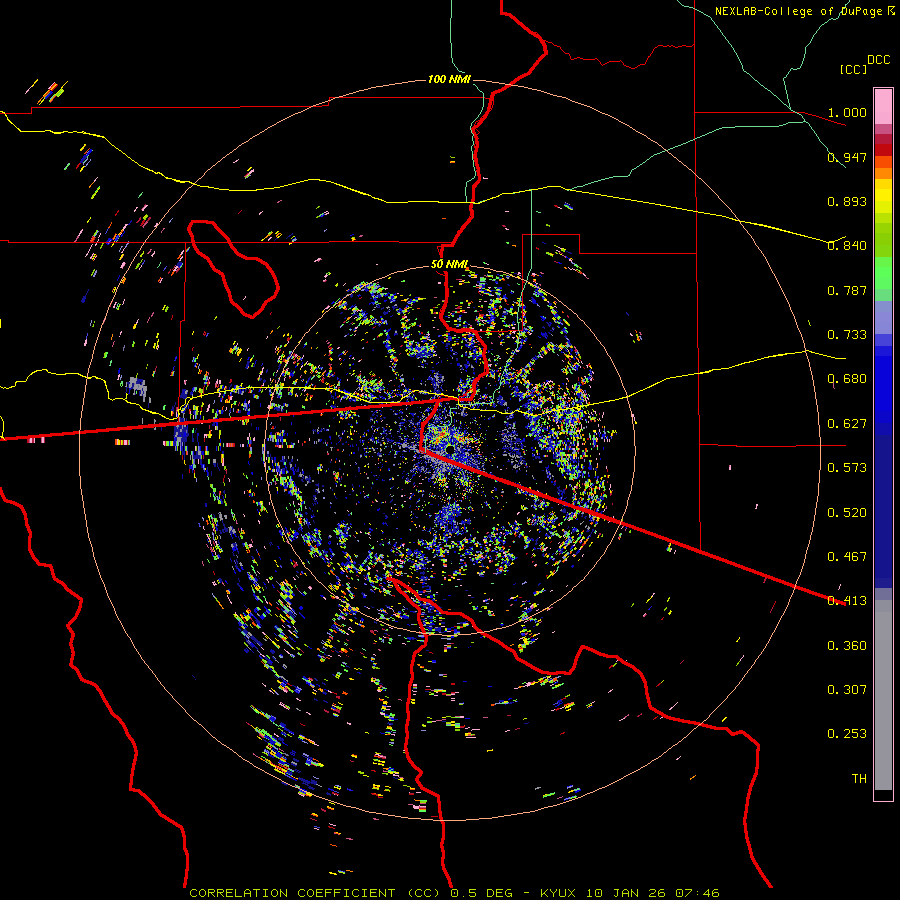This screenshot has height=900, width=900.
Task: Click the 50 NMI range ring label
Action: tap(449, 265)
